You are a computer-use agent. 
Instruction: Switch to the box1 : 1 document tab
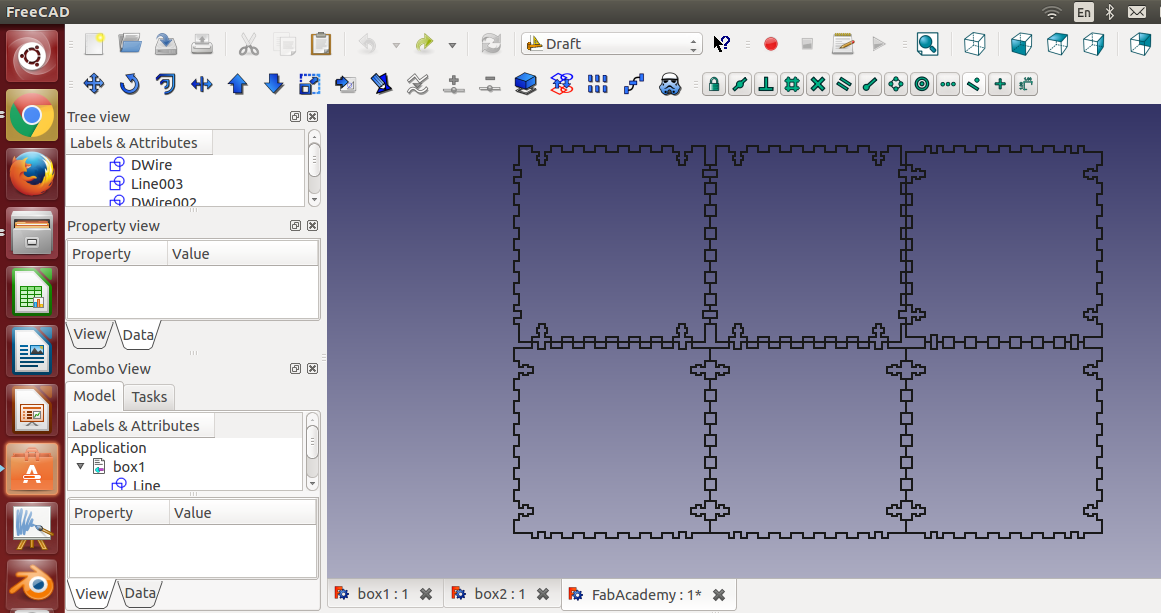coord(383,594)
